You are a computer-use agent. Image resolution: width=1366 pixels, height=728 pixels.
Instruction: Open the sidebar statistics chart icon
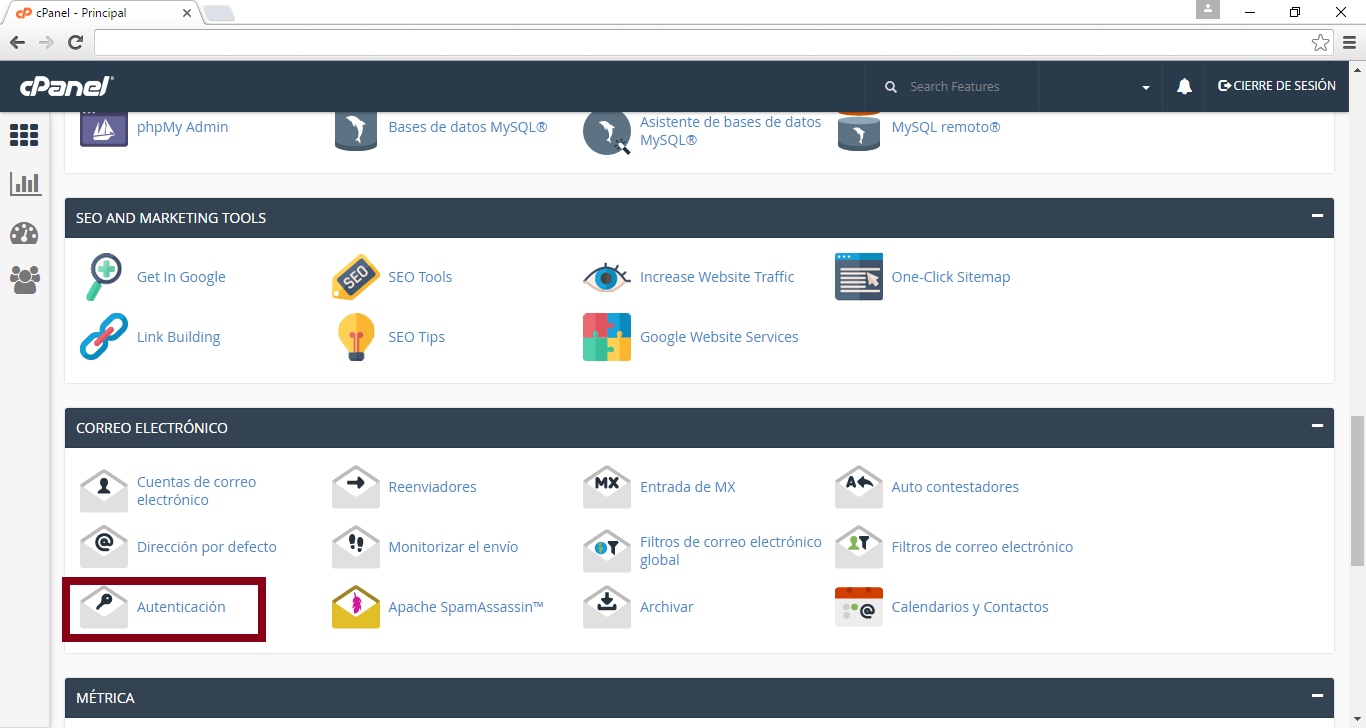(25, 184)
